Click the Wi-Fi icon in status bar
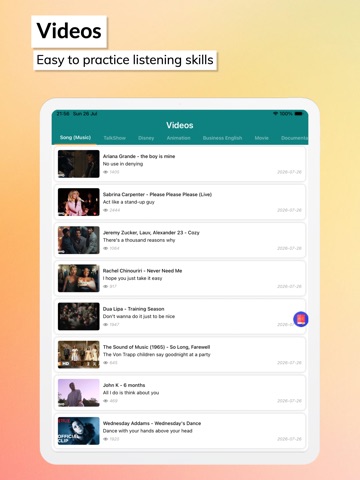This screenshot has height=480, width=360. pyautogui.click(x=276, y=114)
